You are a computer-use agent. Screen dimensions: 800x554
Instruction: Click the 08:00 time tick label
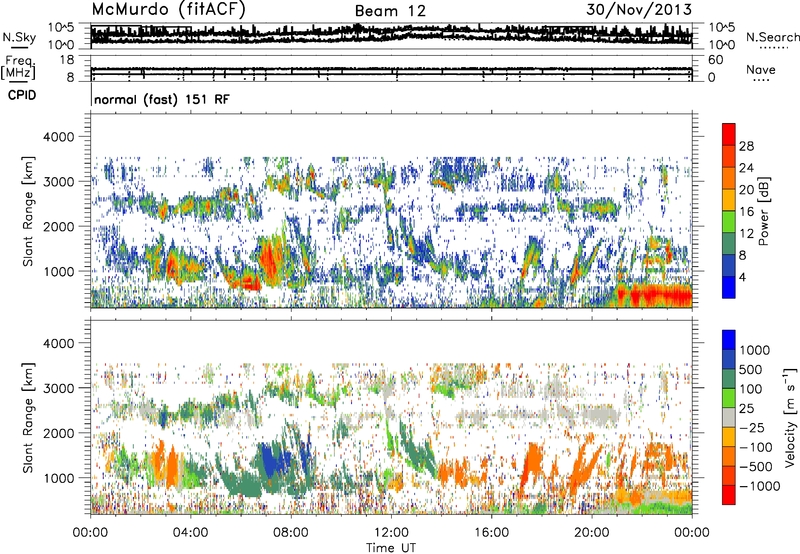point(291,533)
